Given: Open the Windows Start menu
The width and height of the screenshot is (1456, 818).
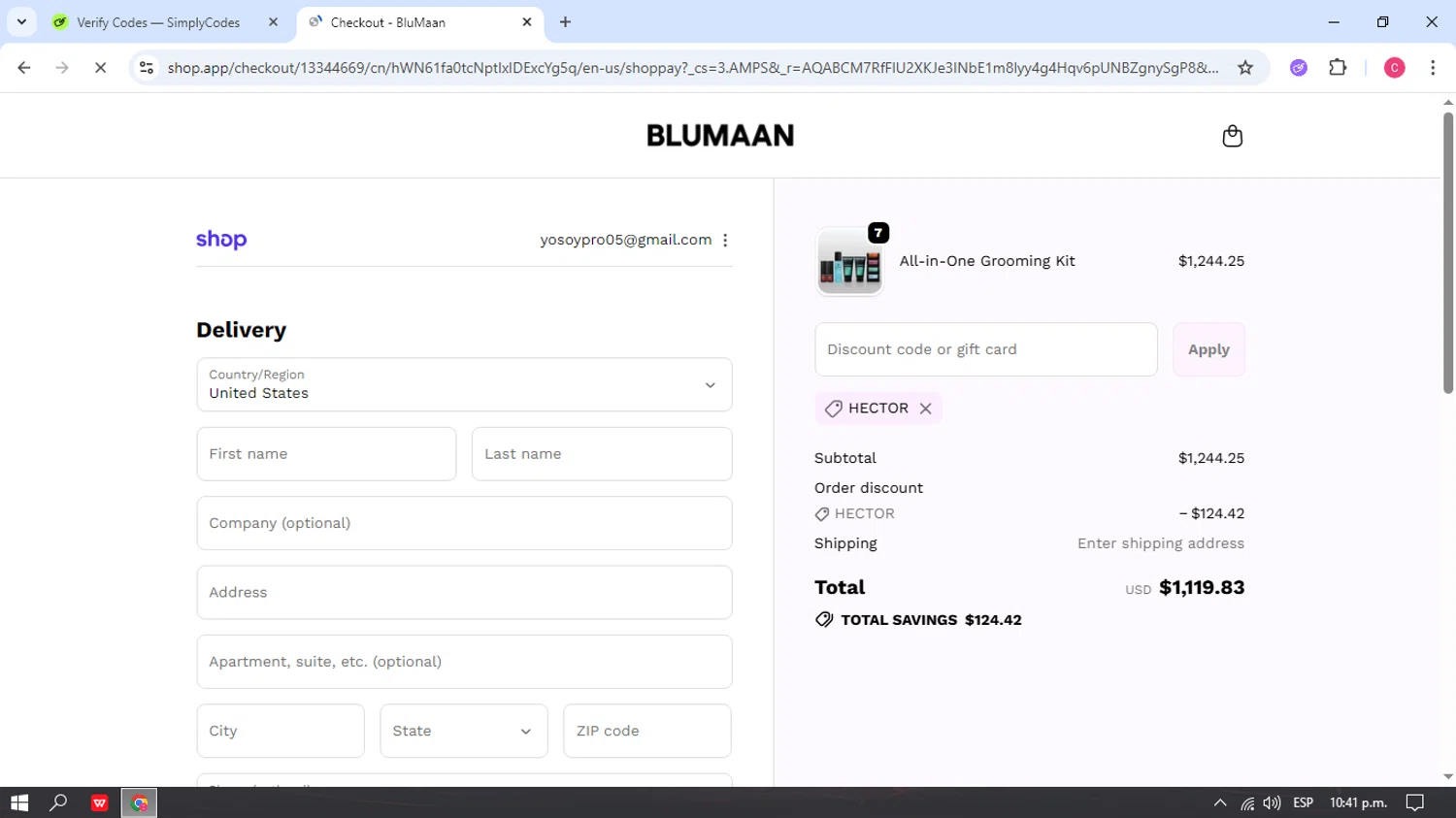Looking at the screenshot, I should [19, 802].
